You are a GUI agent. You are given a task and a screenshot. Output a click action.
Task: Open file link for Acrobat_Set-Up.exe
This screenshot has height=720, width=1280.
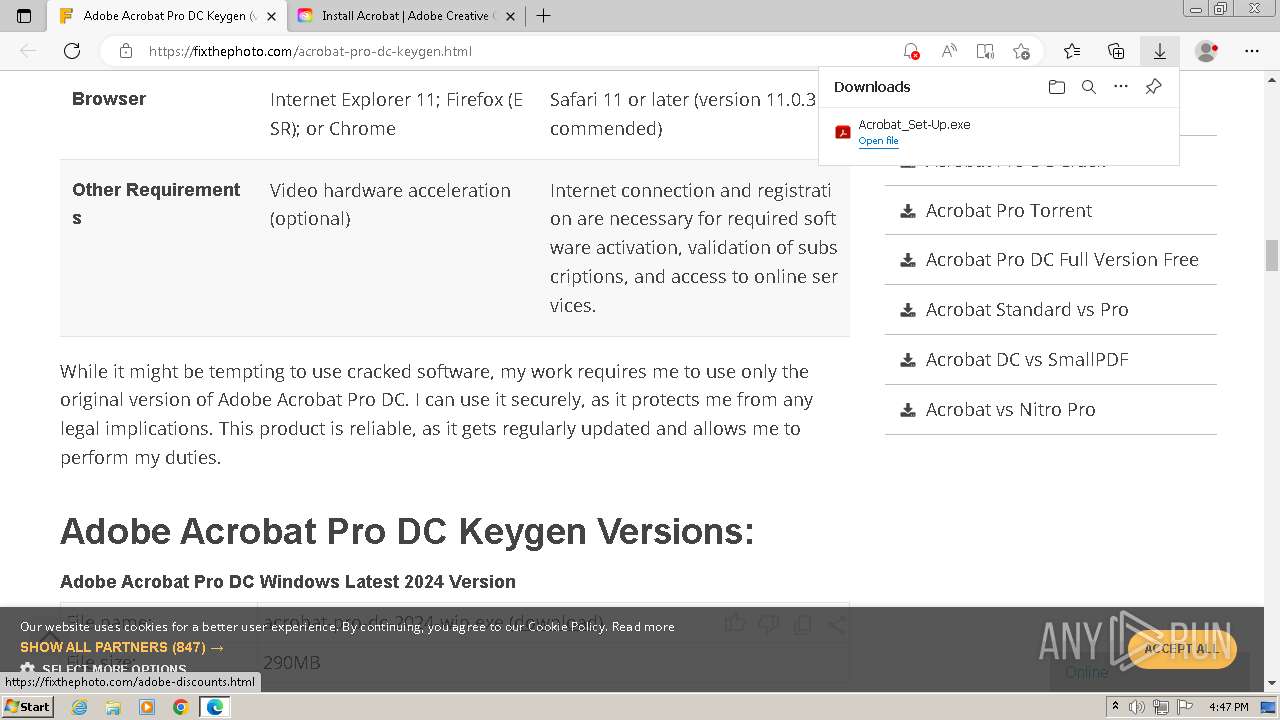pos(878,141)
